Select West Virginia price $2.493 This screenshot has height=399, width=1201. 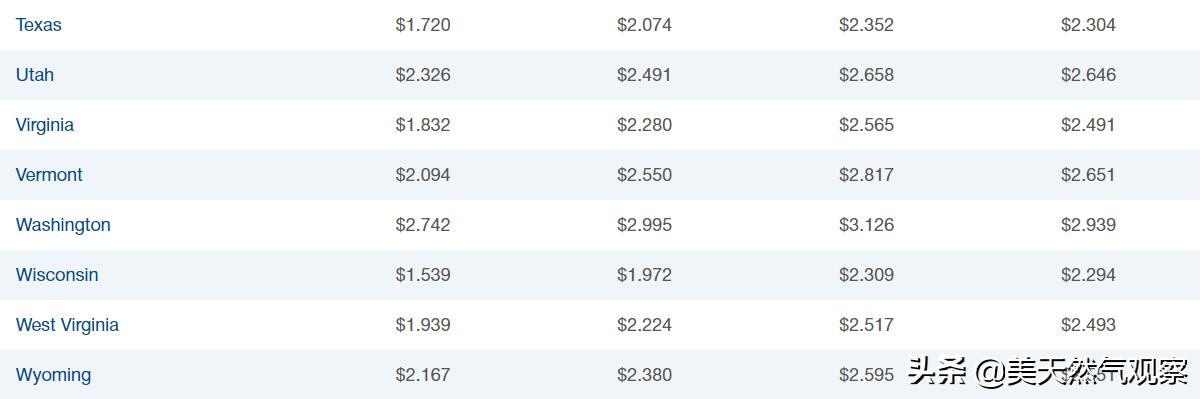(1088, 325)
